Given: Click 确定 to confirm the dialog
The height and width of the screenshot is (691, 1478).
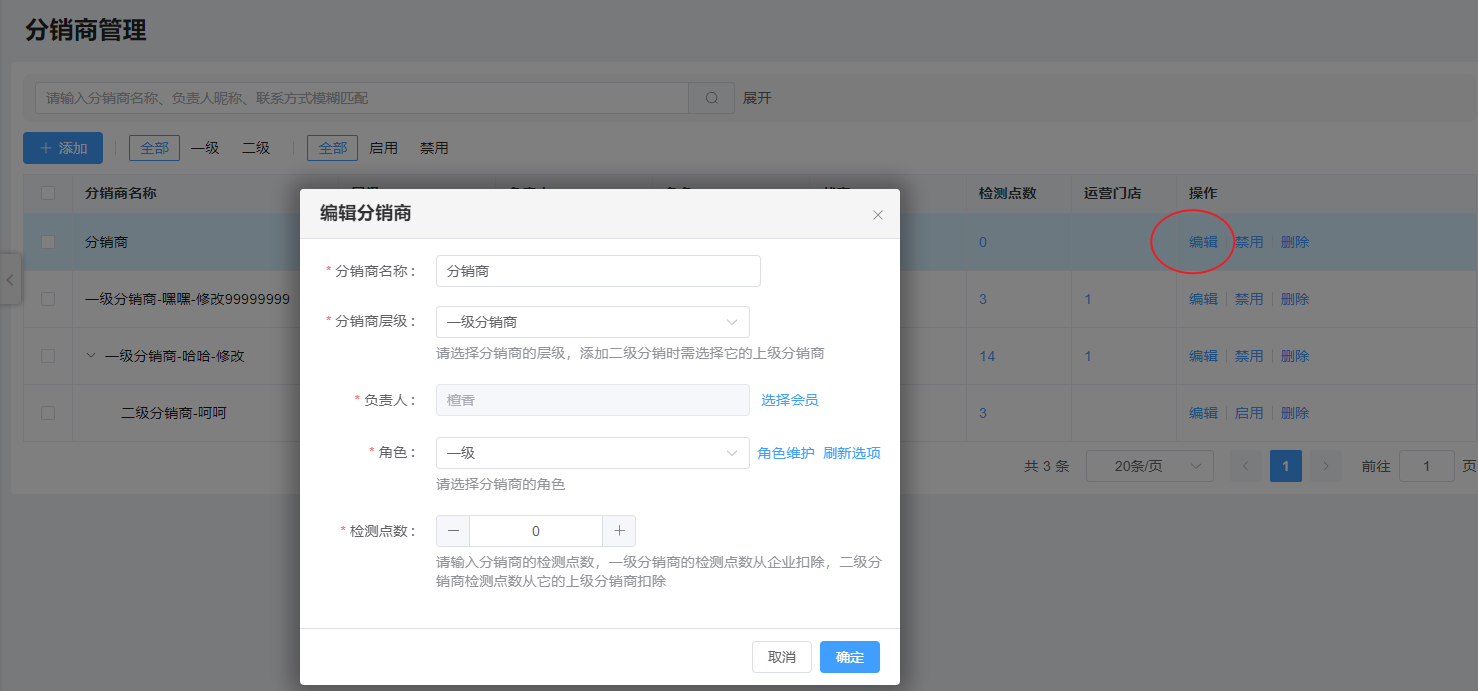Looking at the screenshot, I should tap(850, 657).
